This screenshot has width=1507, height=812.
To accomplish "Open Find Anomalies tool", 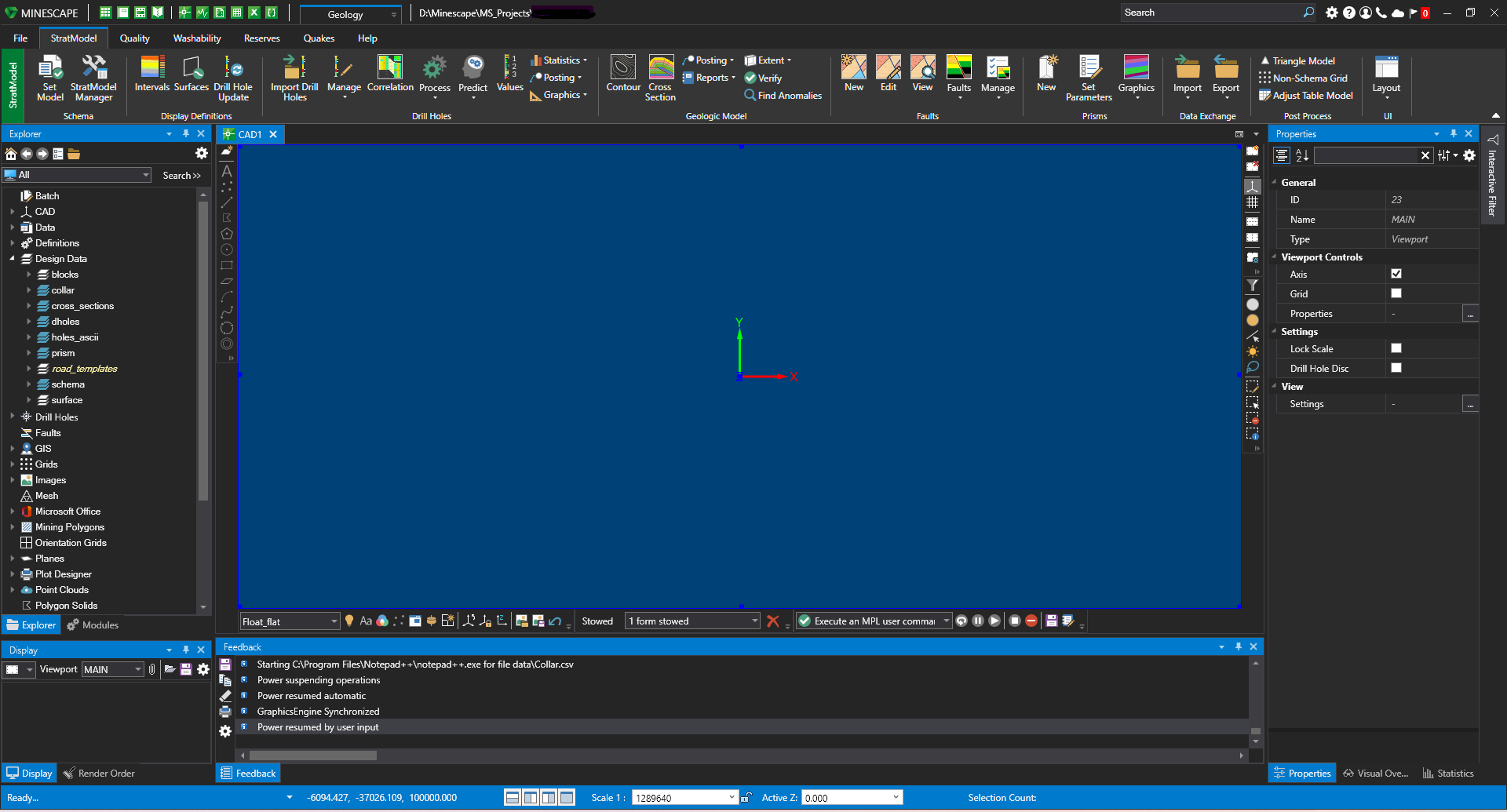I will [x=783, y=95].
